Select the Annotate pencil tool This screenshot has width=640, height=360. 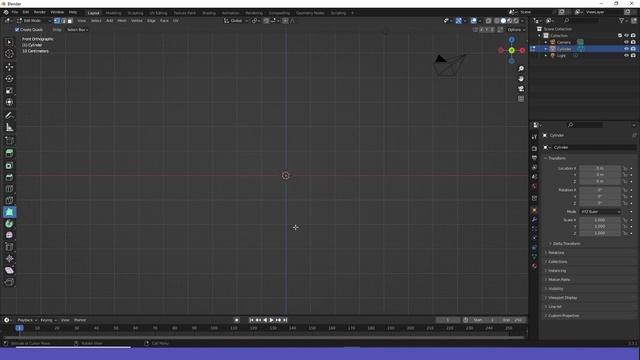9,116
